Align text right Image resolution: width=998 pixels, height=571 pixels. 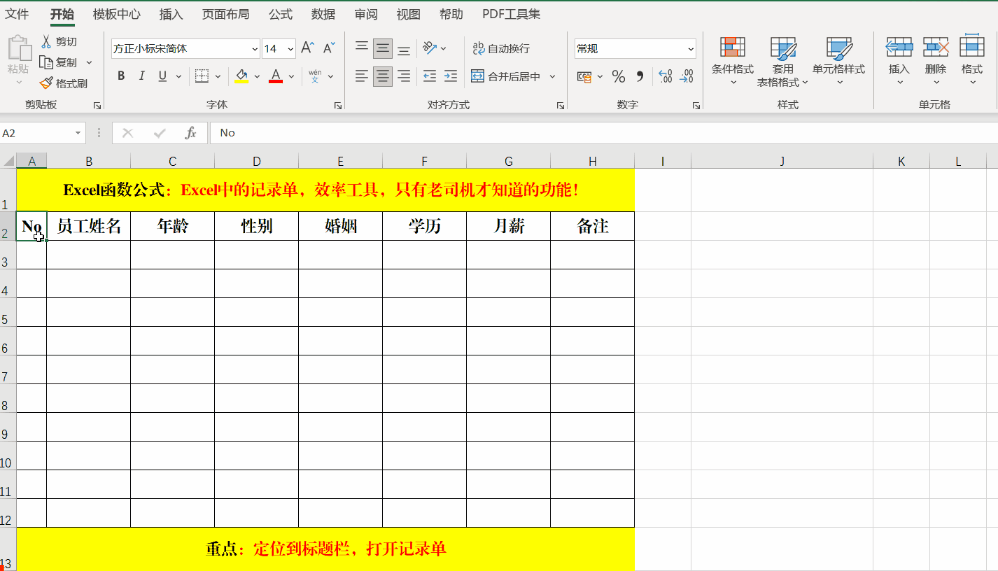click(x=404, y=76)
